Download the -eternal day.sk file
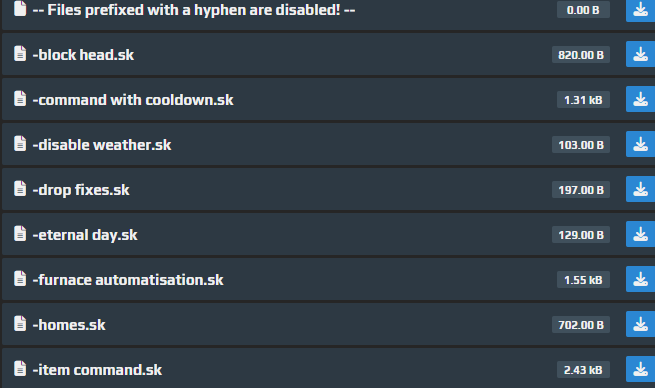The width and height of the screenshot is (655, 388). (x=640, y=234)
